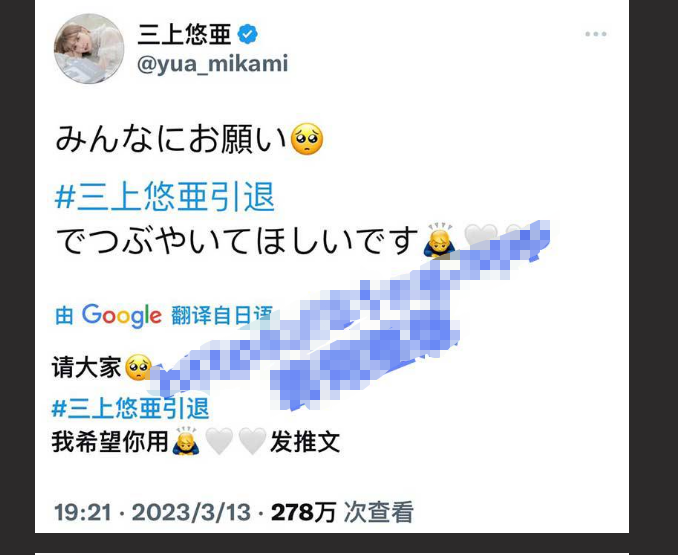Click the Google logo in translation notice

(122, 316)
